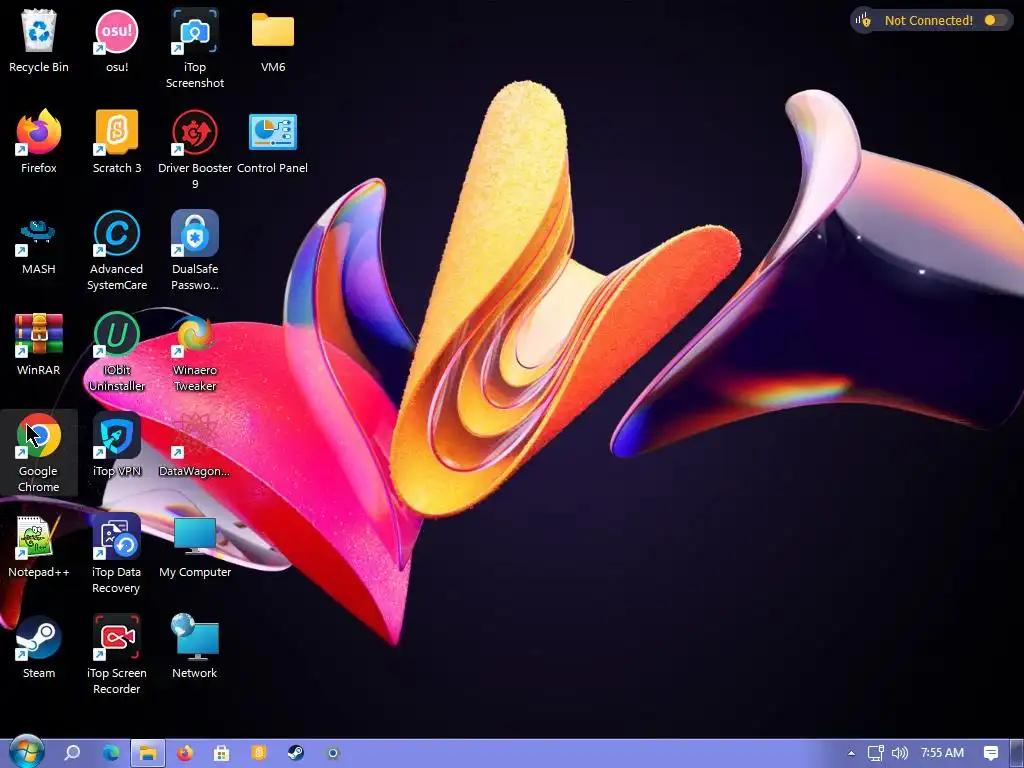1024x768 pixels.
Task: Expand the hidden tray icons arrow
Action: pos(851,753)
